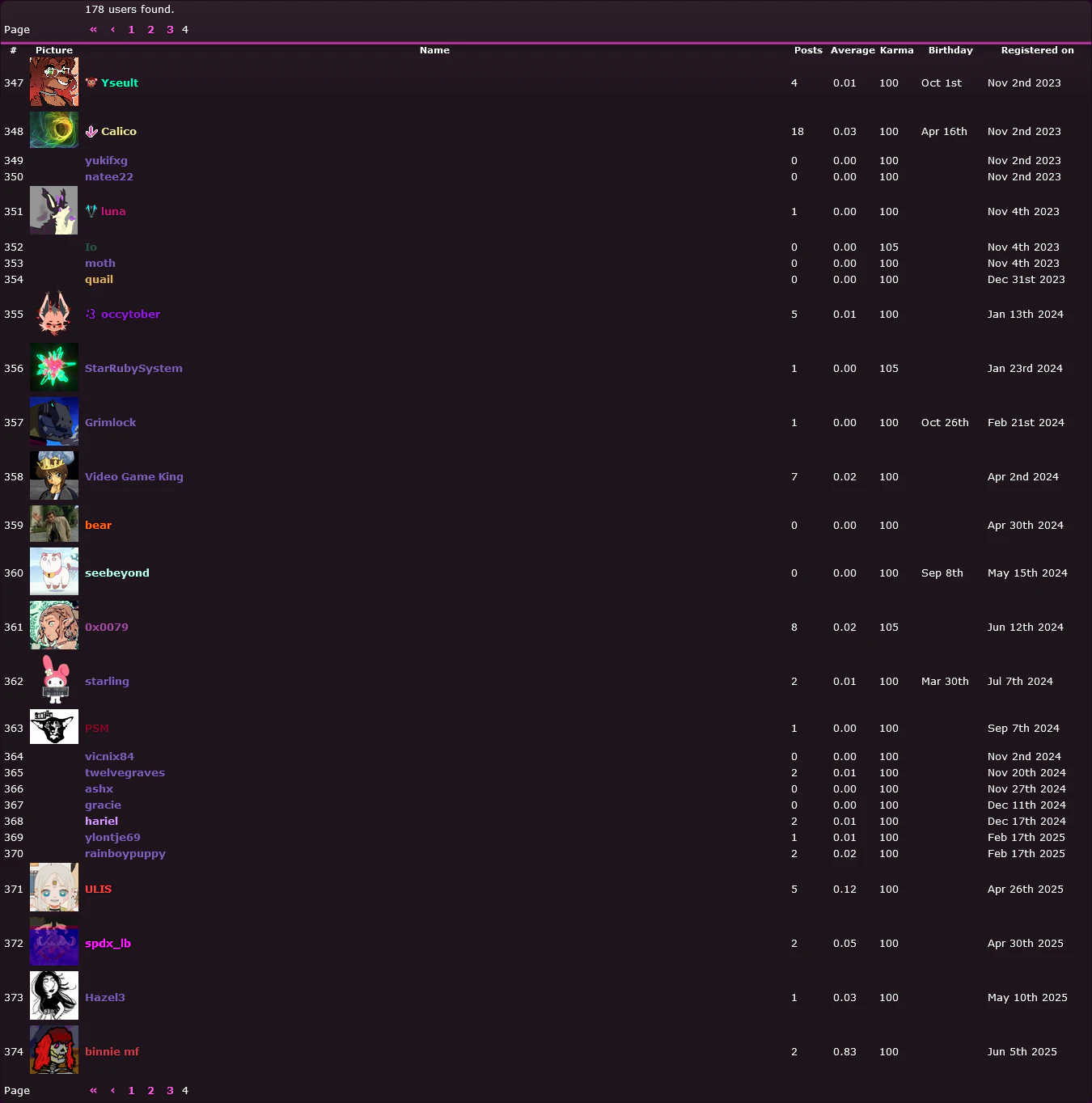Open the Yseult user profile
This screenshot has width=1092, height=1103.
(120, 83)
